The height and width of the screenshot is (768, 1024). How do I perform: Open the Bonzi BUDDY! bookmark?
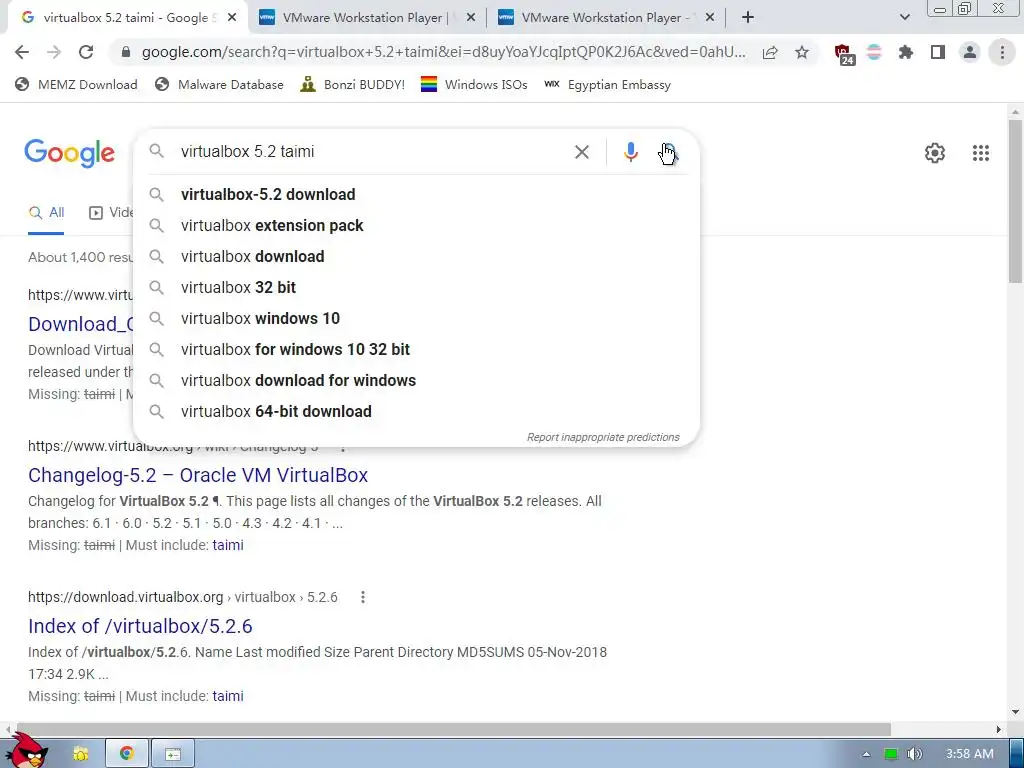(353, 84)
